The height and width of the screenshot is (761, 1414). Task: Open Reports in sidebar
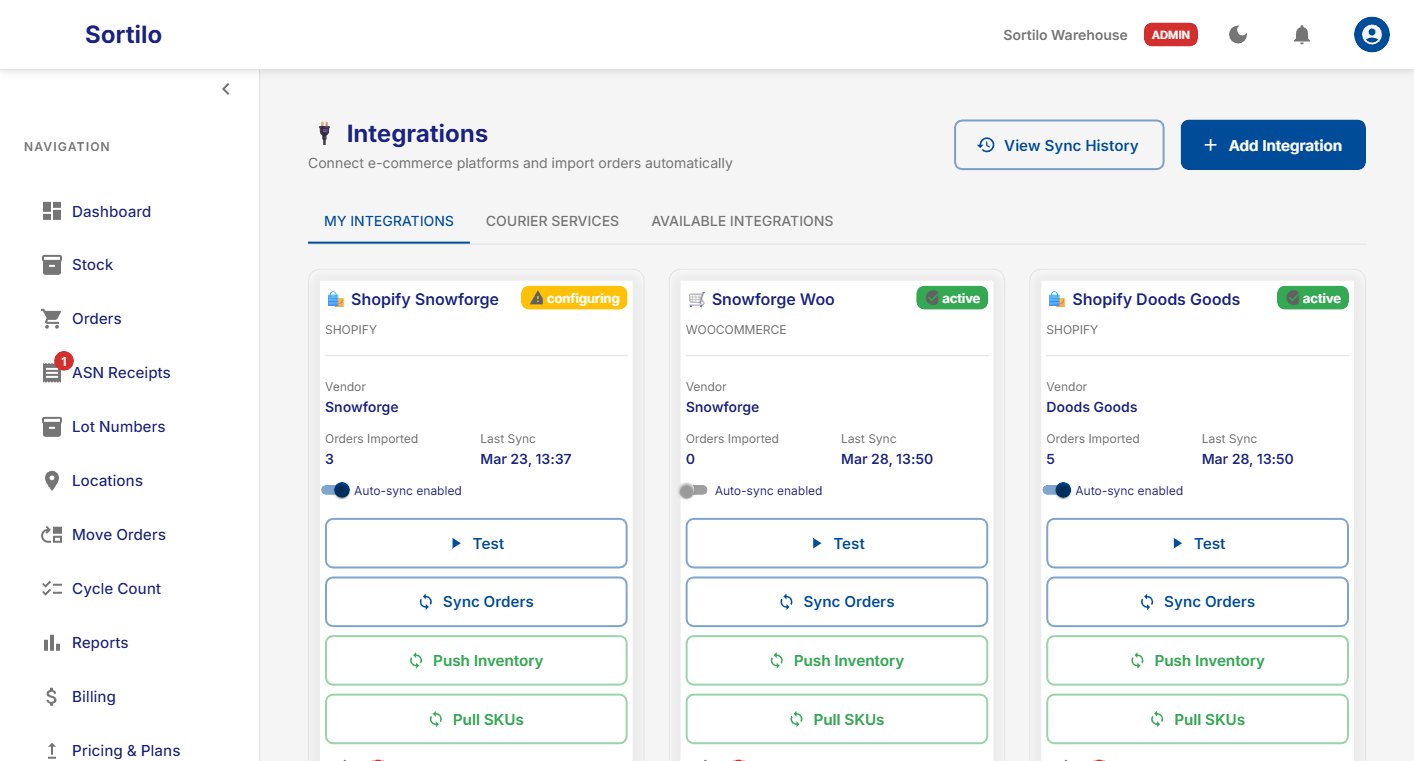pos(100,643)
